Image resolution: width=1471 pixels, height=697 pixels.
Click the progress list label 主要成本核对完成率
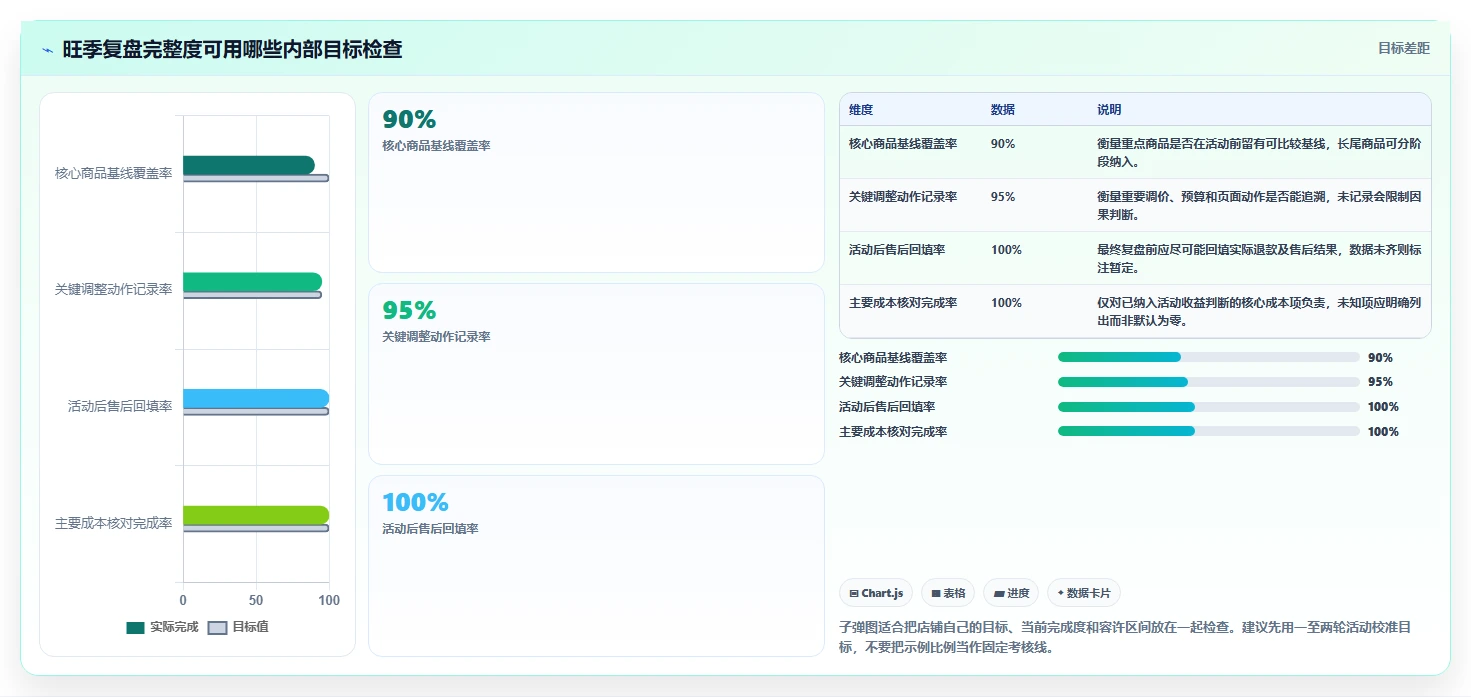(x=893, y=432)
